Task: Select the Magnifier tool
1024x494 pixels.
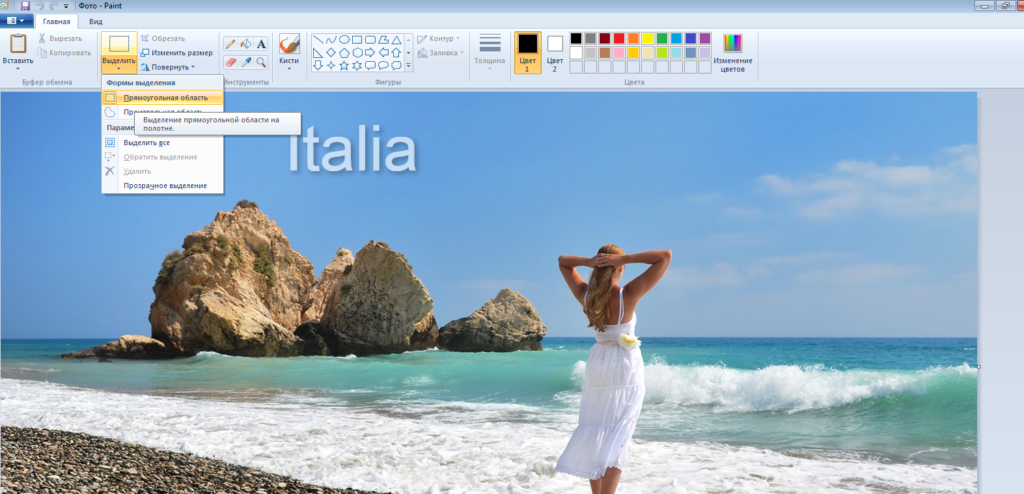Action: click(x=261, y=62)
